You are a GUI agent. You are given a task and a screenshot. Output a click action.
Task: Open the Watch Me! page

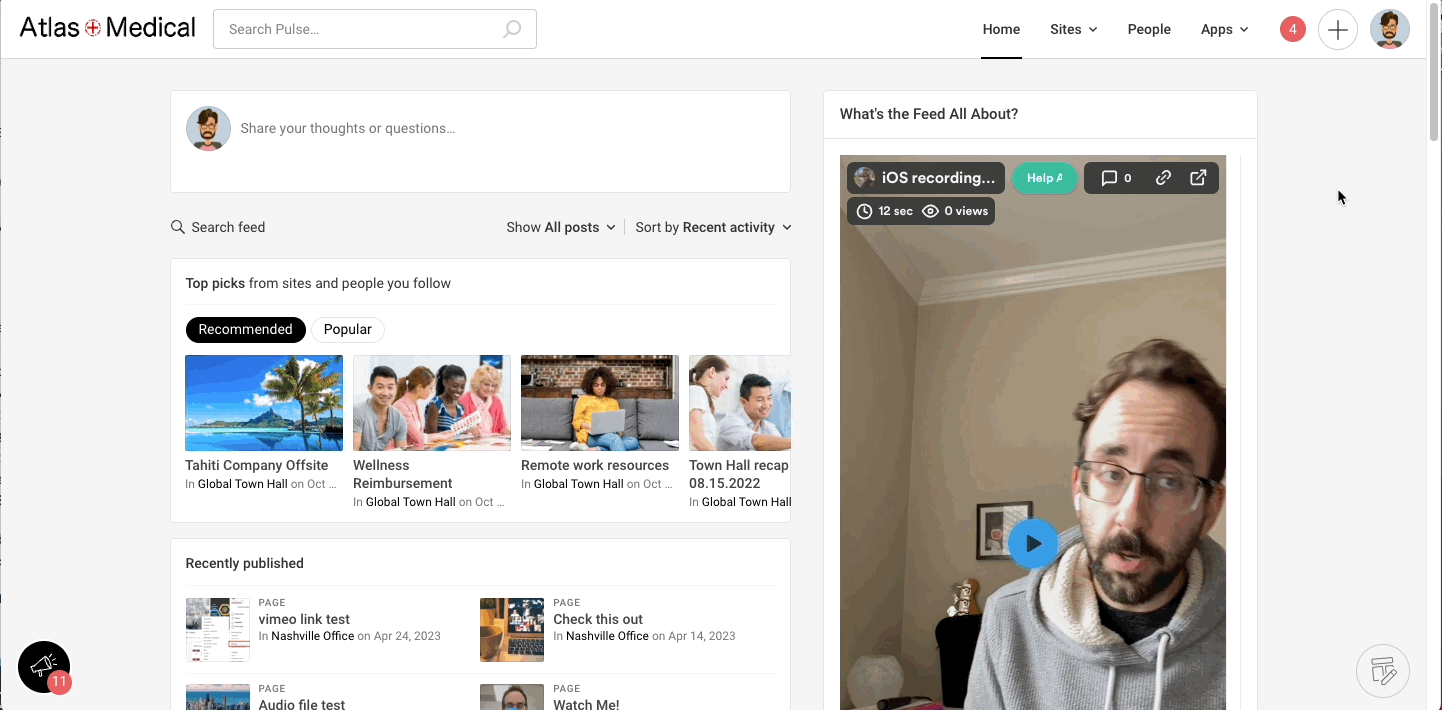pos(586,704)
